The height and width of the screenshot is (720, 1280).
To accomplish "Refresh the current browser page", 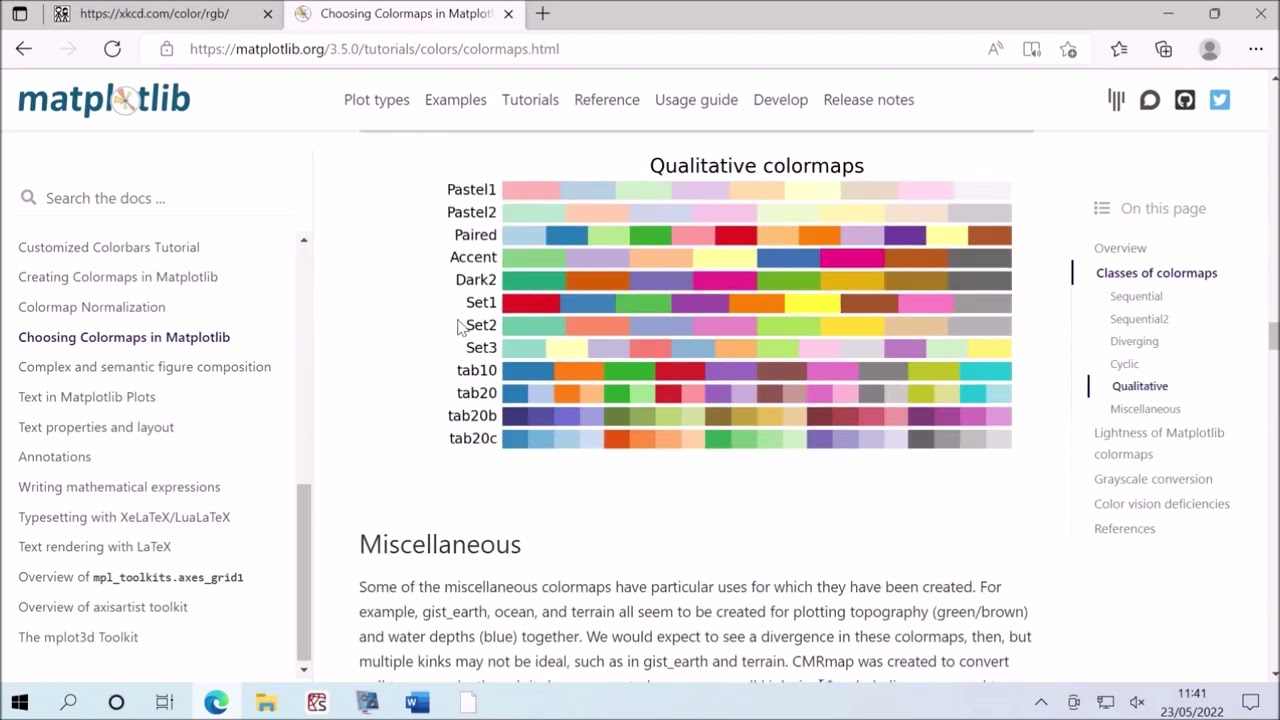I will click(x=112, y=48).
